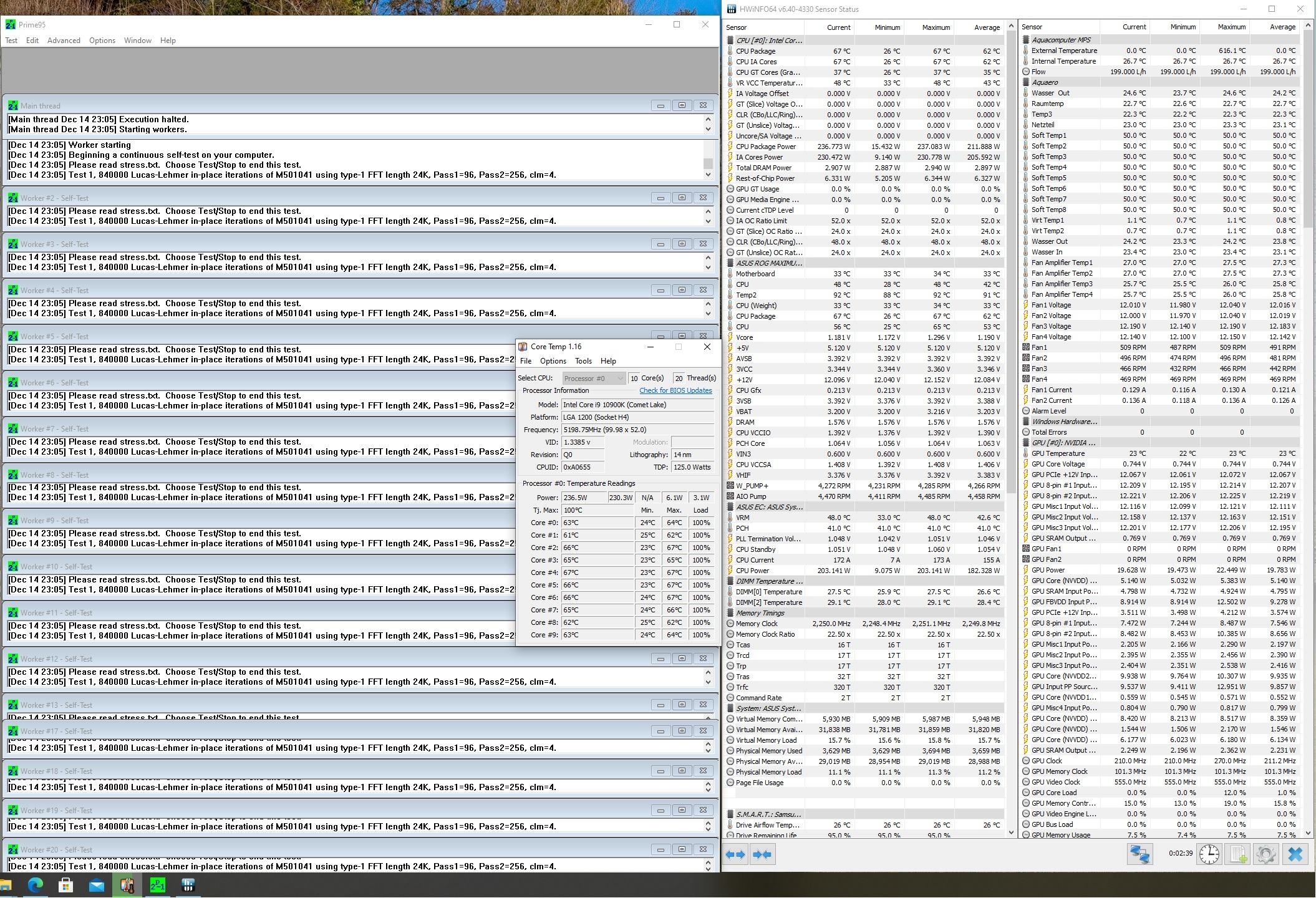Click the Prime95 title bar app icon
This screenshot has height=898, width=1316.
[x=11, y=24]
